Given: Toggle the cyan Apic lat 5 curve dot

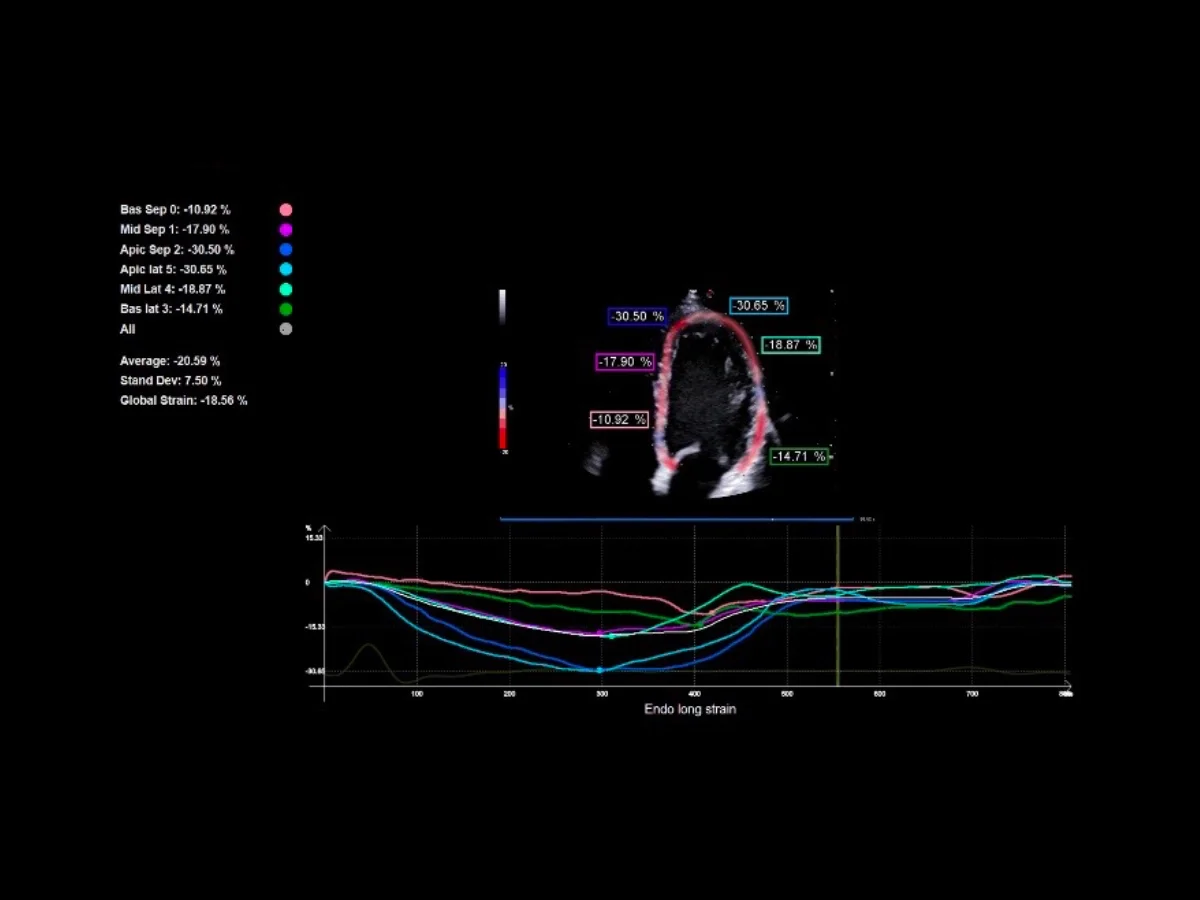Looking at the screenshot, I should tap(286, 270).
